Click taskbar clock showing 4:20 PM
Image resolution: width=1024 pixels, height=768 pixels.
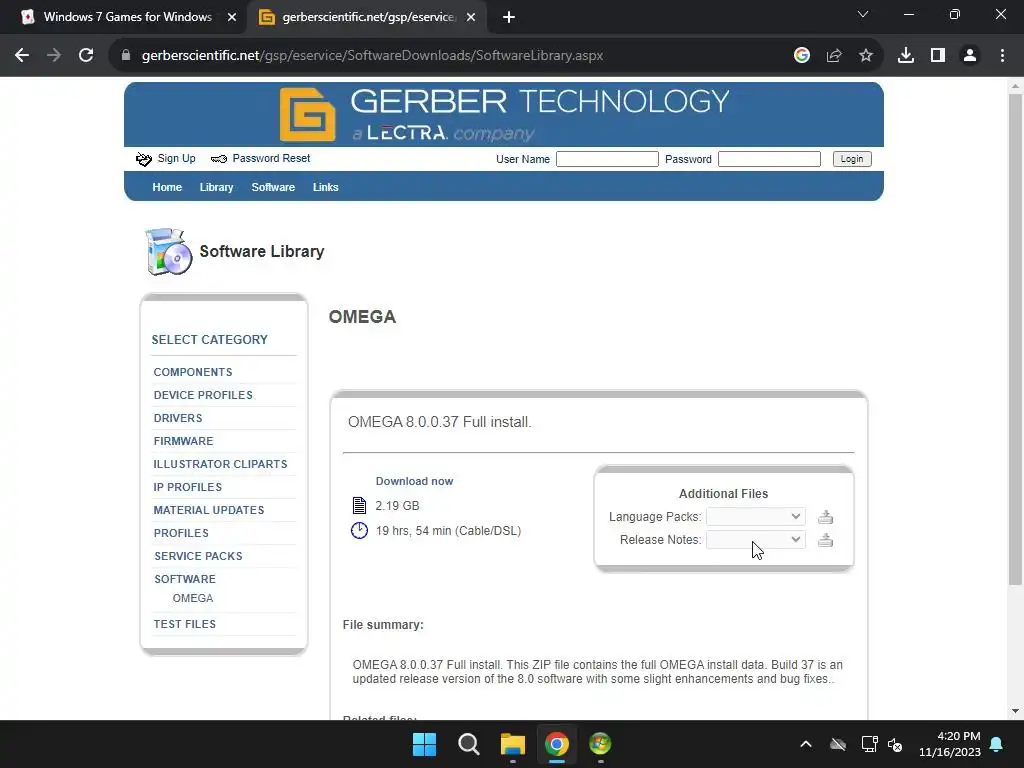pyautogui.click(x=950, y=744)
